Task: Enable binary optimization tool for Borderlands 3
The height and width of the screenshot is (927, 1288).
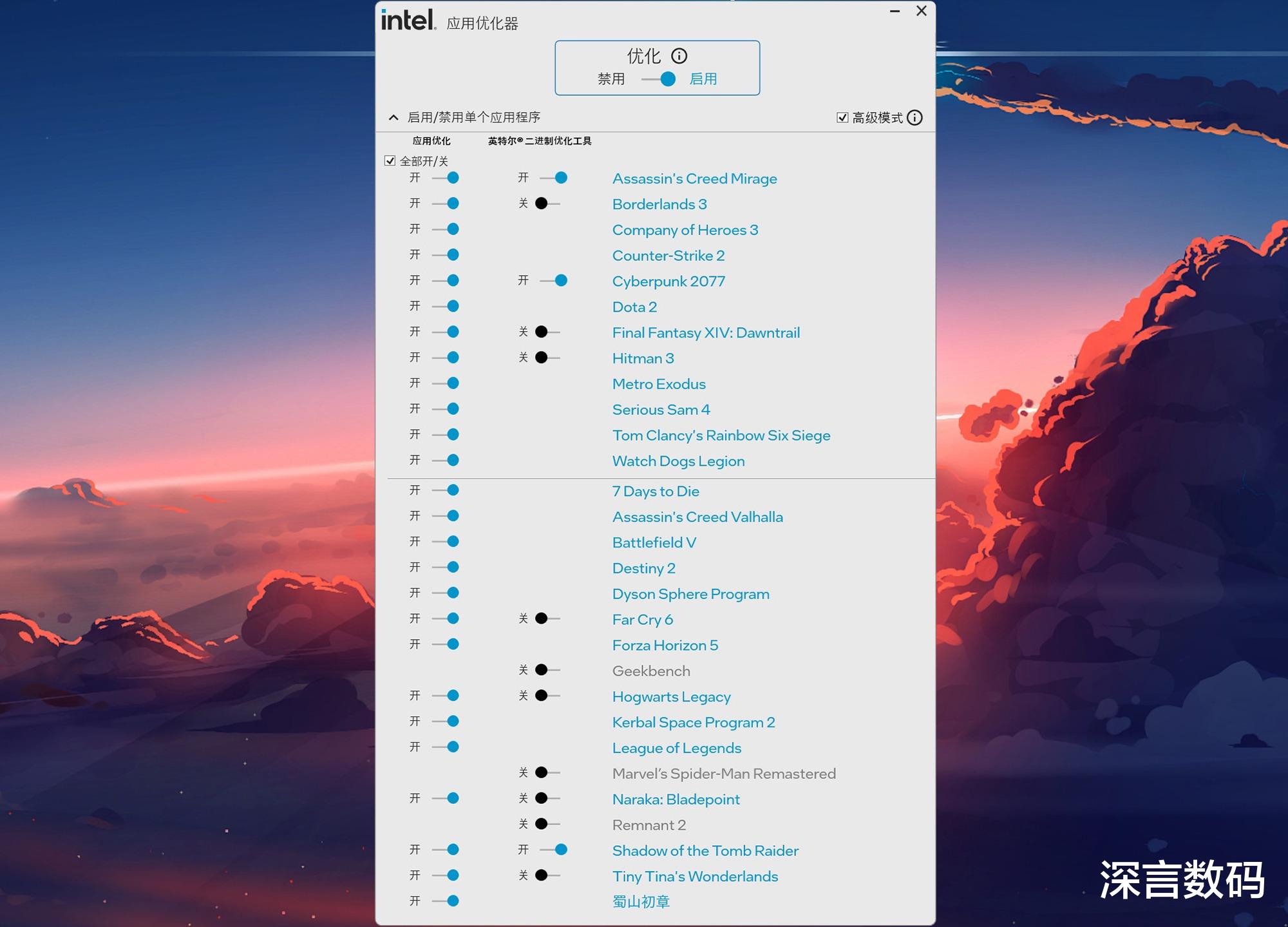Action: click(548, 204)
